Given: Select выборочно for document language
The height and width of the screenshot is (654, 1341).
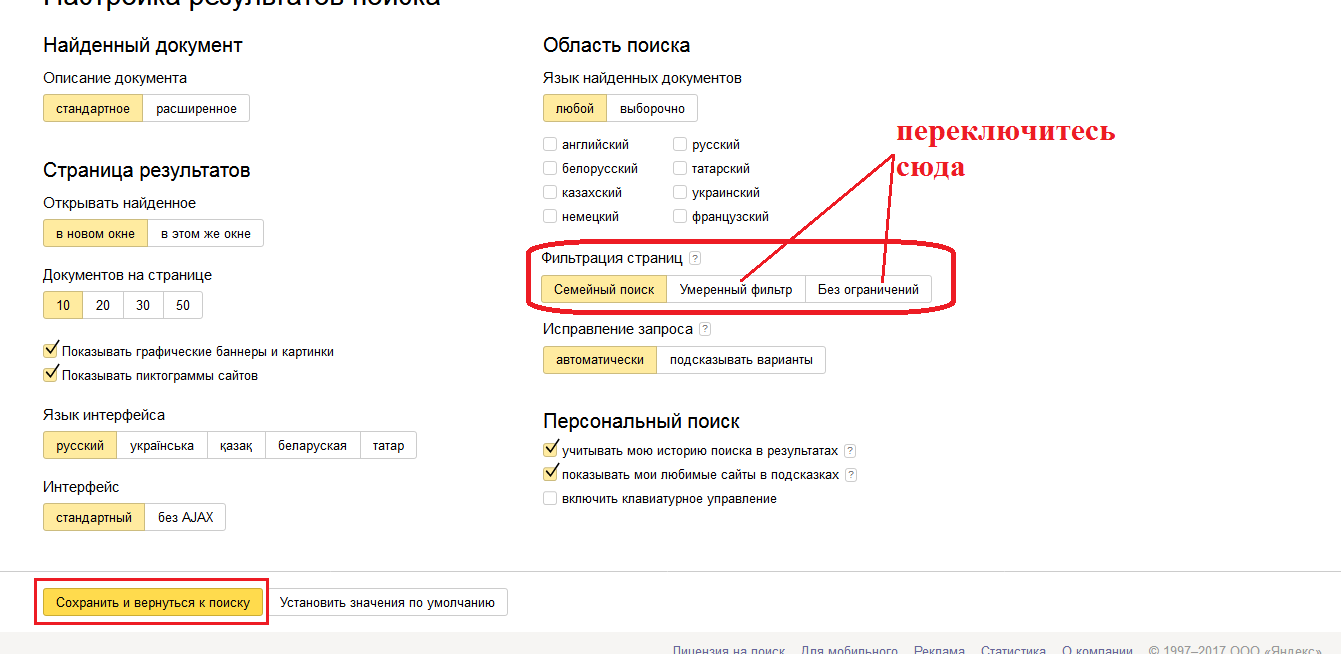Looking at the screenshot, I should tap(652, 109).
